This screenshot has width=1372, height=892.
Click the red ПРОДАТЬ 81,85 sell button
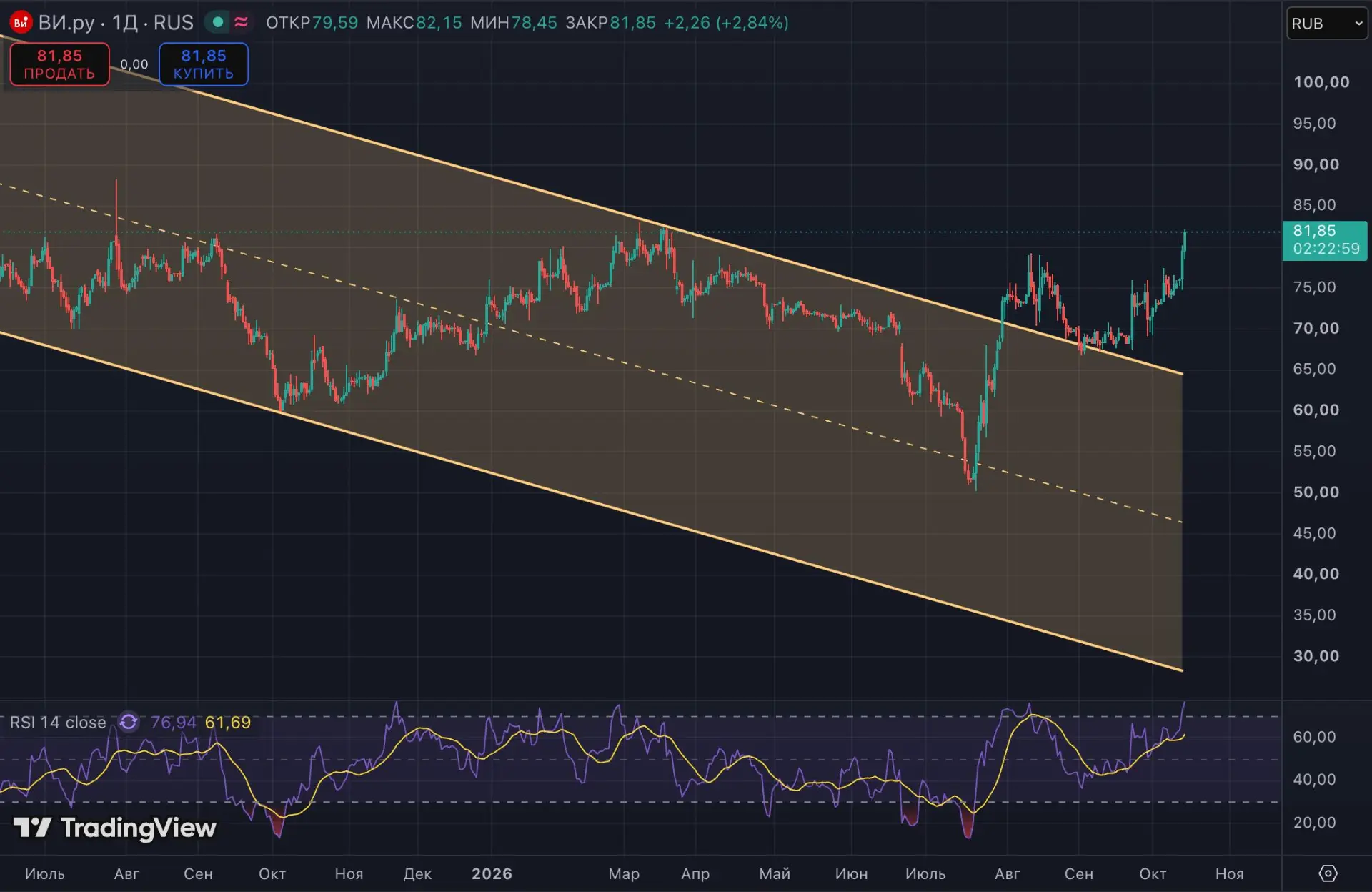pyautogui.click(x=59, y=64)
